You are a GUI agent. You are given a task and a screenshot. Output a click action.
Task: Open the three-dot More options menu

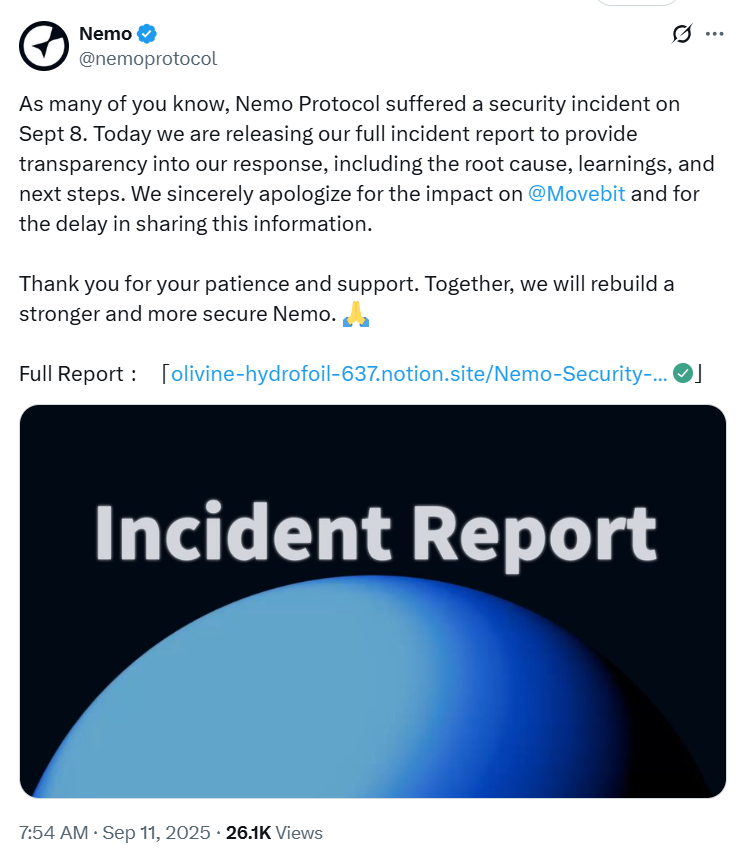[714, 34]
